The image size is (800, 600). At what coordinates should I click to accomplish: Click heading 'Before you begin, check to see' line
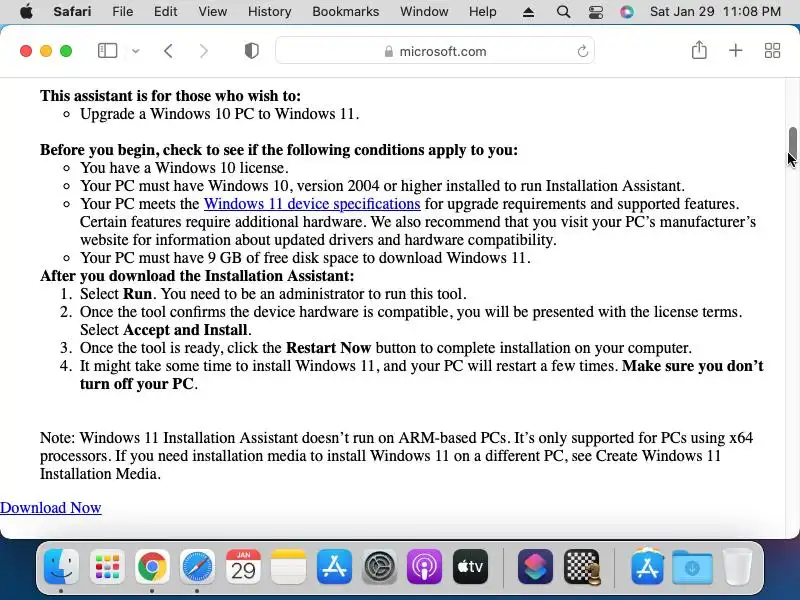pyautogui.click(x=279, y=150)
